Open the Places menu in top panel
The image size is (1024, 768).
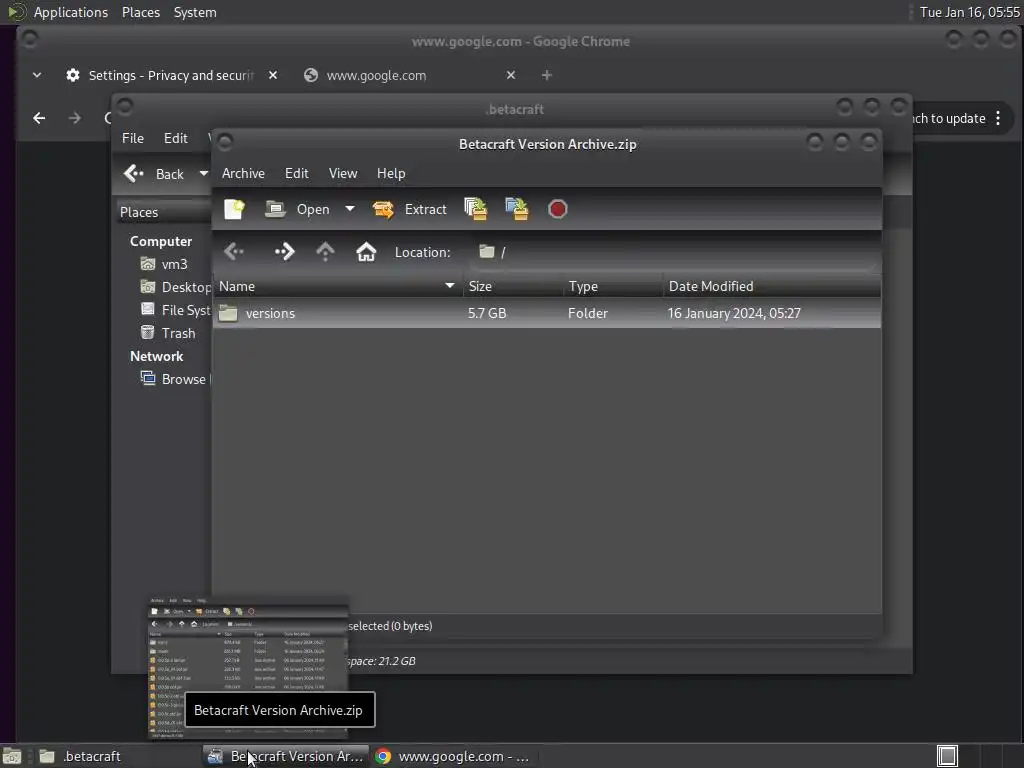141,12
